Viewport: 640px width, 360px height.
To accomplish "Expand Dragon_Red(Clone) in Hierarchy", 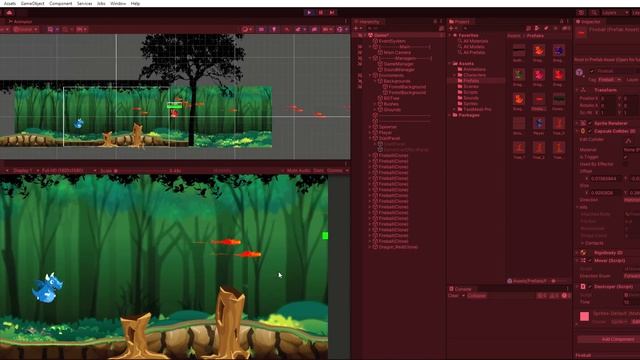I will coord(370,247).
